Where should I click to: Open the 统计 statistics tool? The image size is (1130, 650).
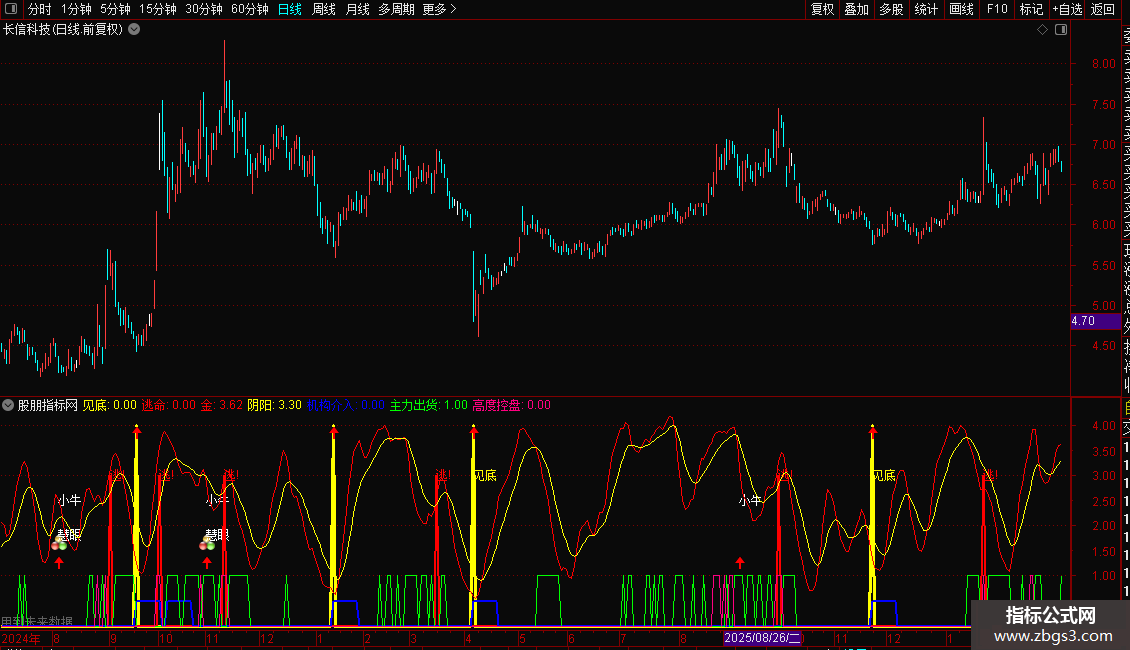926,9
